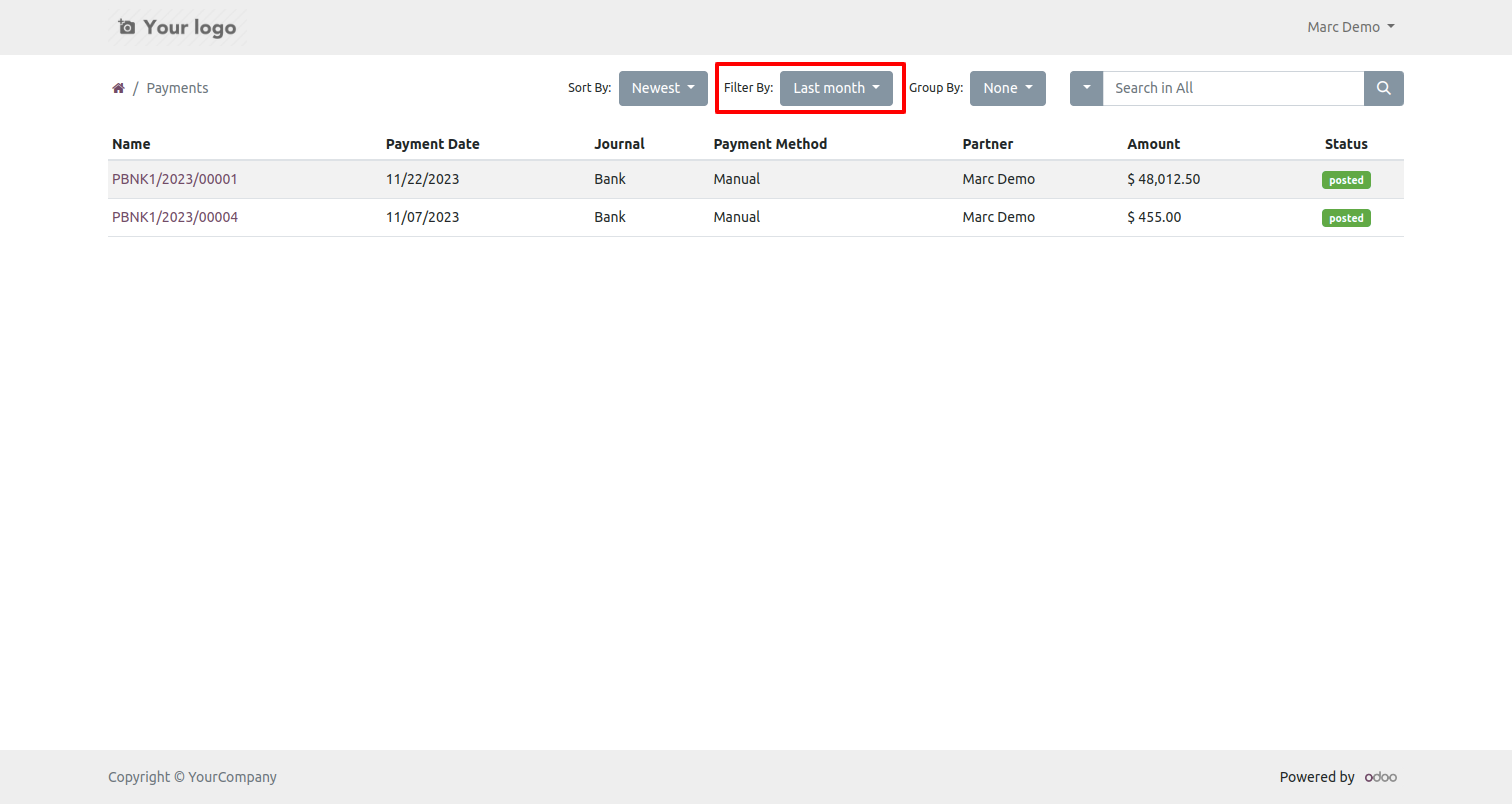This screenshot has width=1512, height=804.
Task: Open the Odoo link in footer
Action: (x=1381, y=777)
